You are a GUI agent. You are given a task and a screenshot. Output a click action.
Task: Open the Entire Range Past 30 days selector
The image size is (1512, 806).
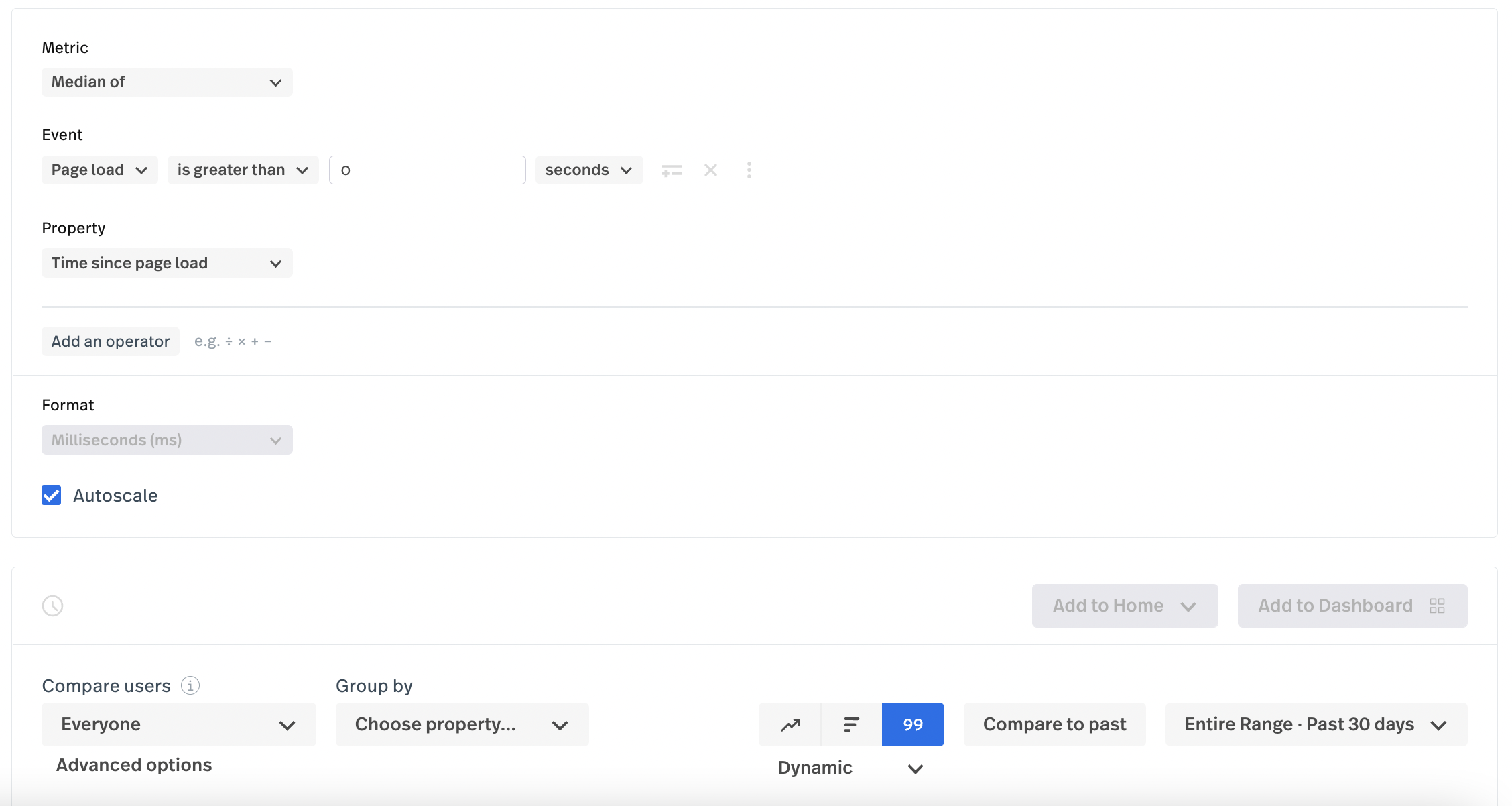pos(1316,724)
